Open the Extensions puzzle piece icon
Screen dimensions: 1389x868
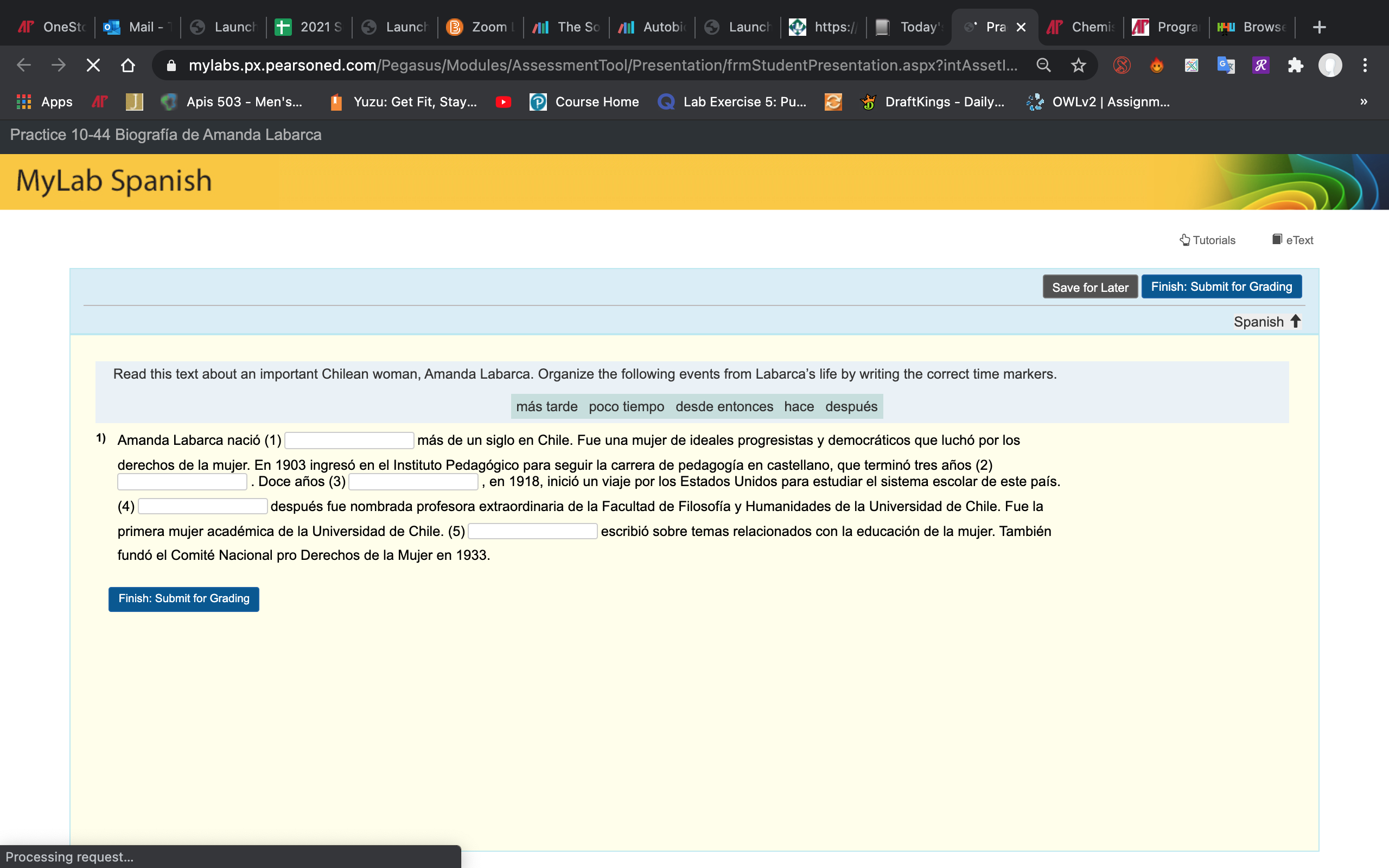pos(1295,66)
